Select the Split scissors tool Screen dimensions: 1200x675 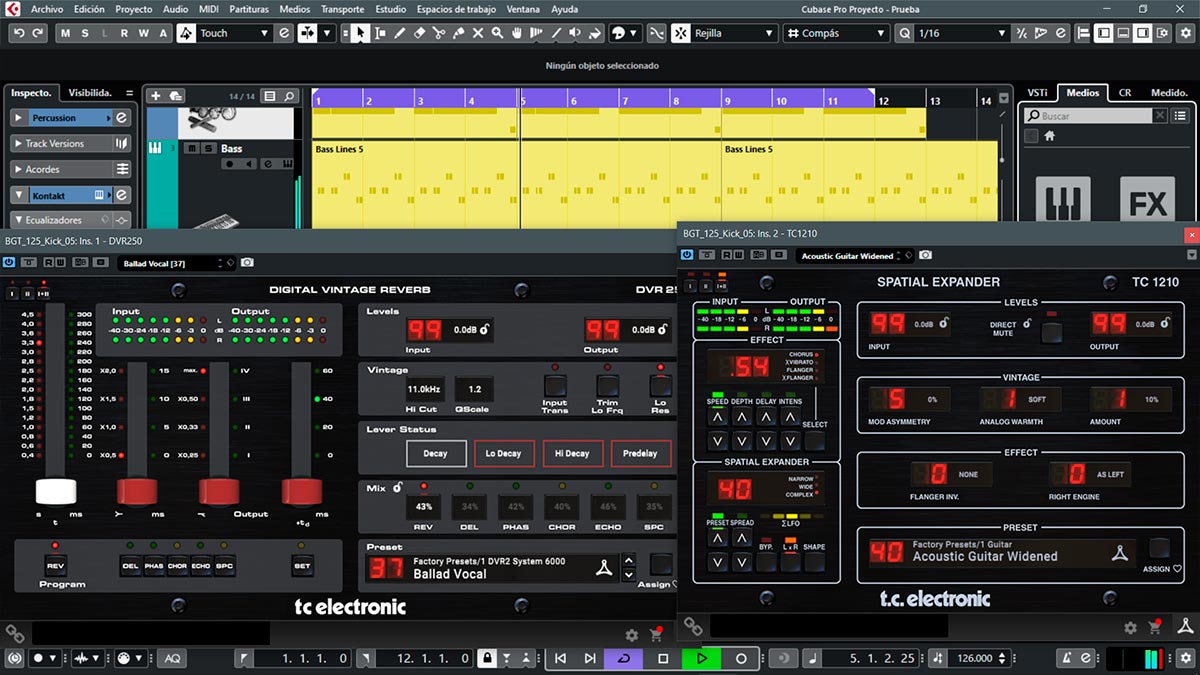(x=439, y=33)
